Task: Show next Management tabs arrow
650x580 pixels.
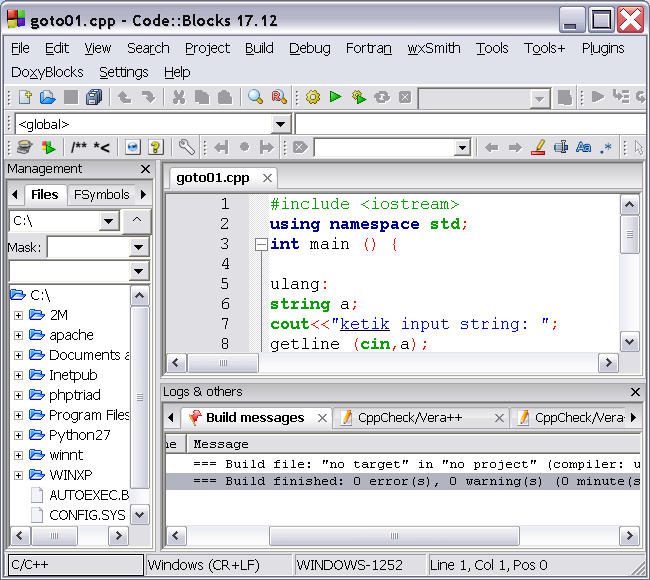Action: pyautogui.click(x=144, y=194)
